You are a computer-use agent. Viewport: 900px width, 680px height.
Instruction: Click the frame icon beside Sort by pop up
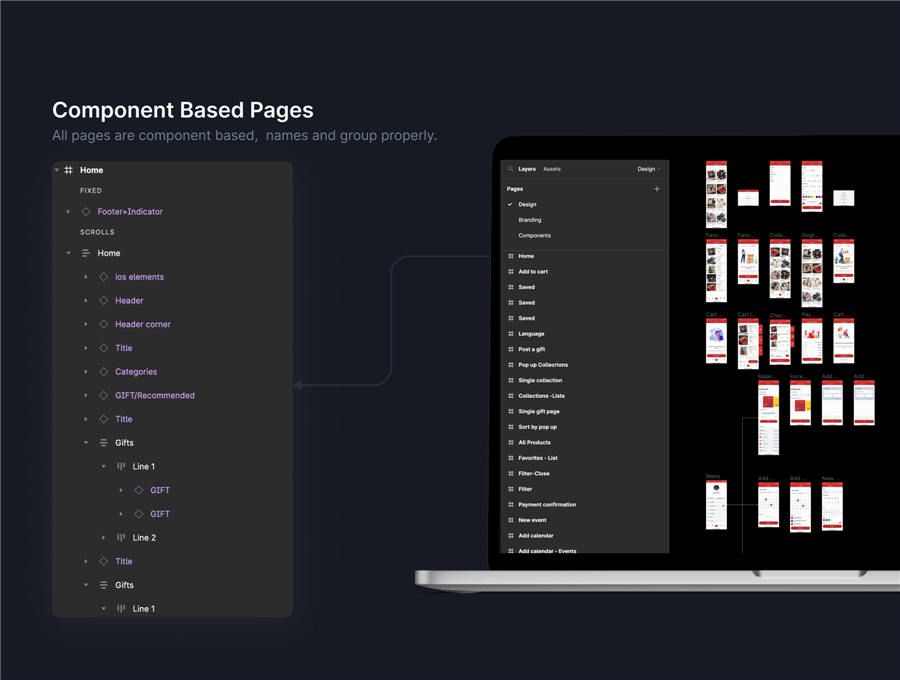tap(510, 427)
